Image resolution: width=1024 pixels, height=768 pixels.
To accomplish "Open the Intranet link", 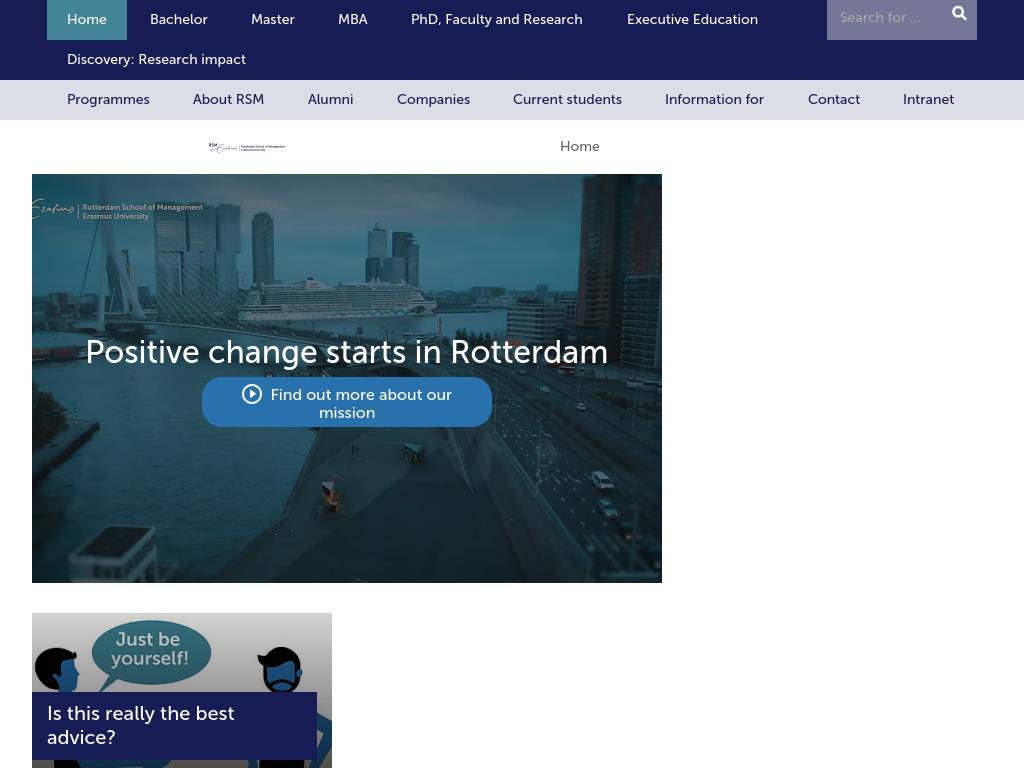I will 928,100.
